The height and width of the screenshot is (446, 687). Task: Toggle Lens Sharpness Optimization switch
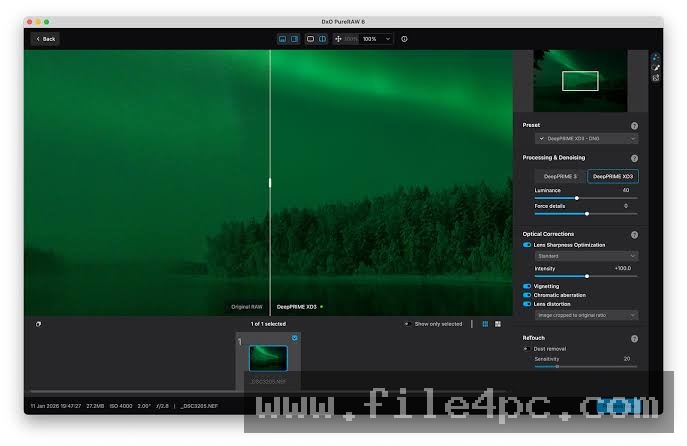tap(527, 245)
